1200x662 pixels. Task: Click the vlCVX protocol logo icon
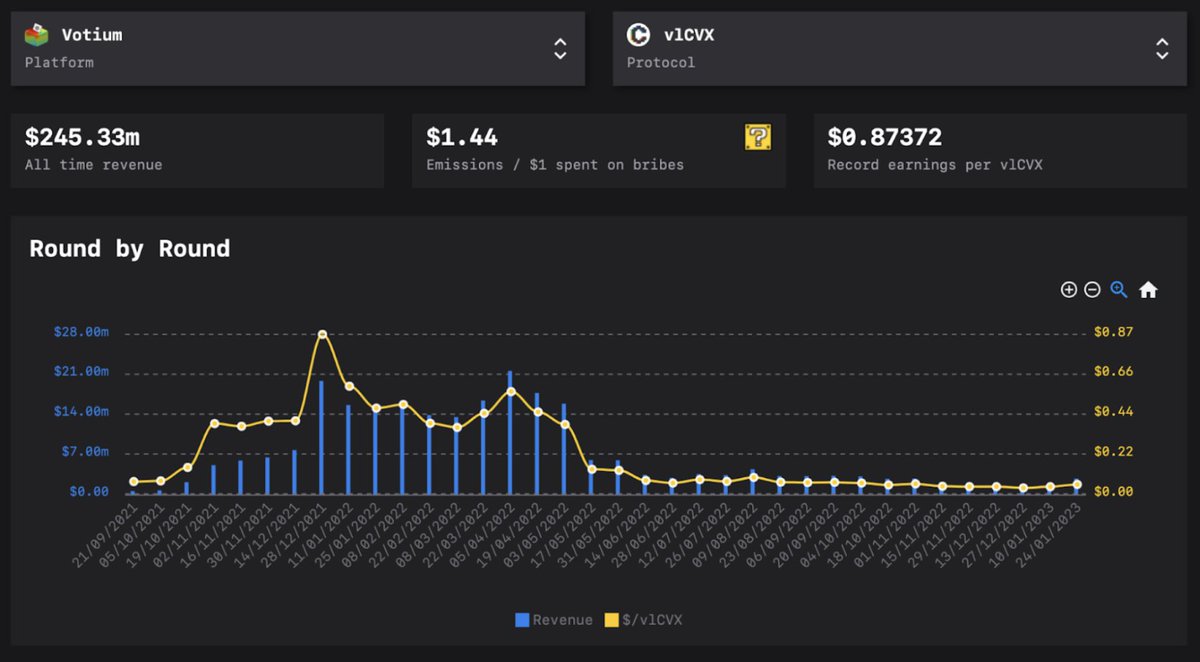pos(638,35)
